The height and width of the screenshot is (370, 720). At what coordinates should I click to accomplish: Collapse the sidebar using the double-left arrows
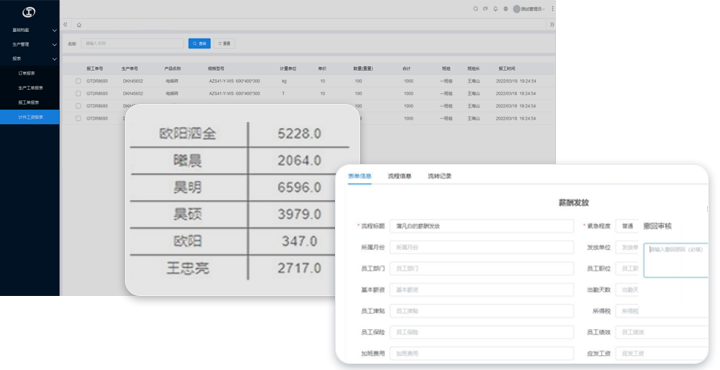65,24
